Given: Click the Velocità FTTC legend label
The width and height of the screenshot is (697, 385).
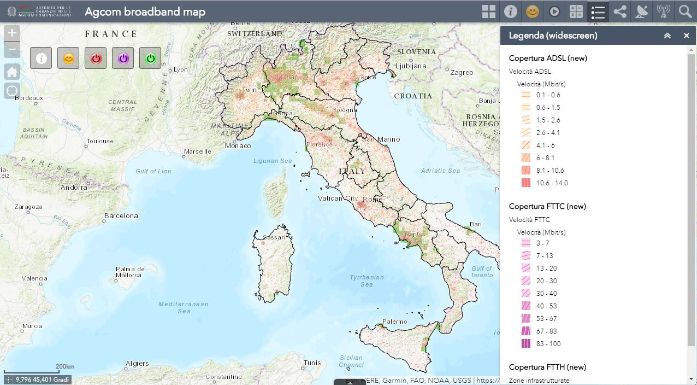Looking at the screenshot, I should tap(529, 220).
